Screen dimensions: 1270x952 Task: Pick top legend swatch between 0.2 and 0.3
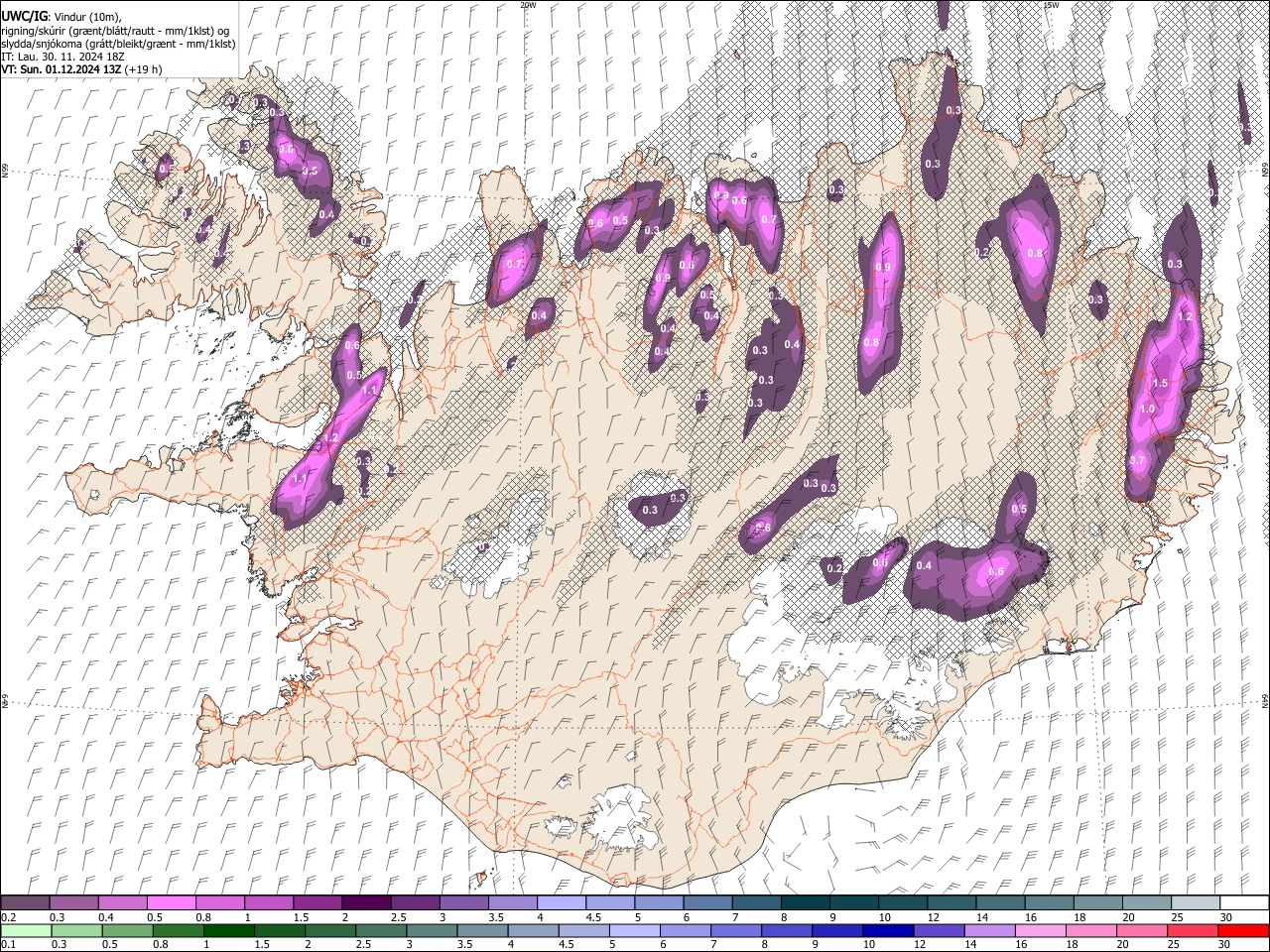26,903
